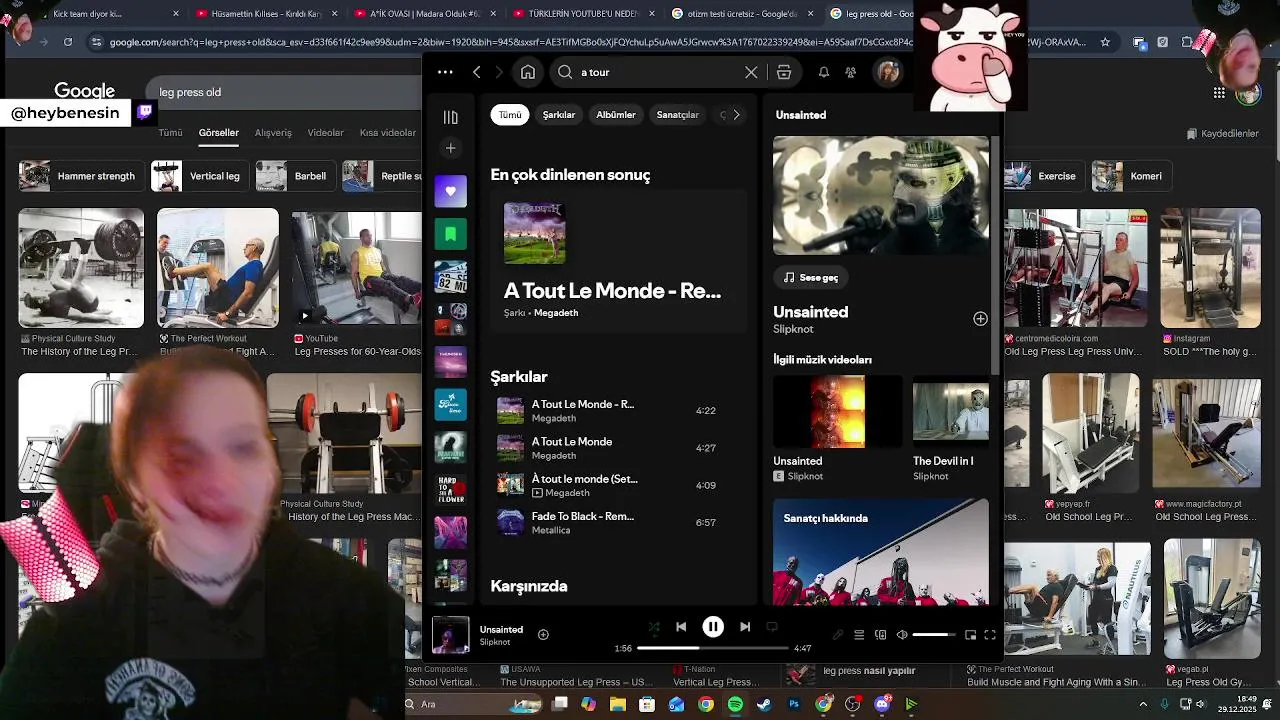Select the Şarkılar filter chip
The height and width of the screenshot is (720, 1280).
pyautogui.click(x=559, y=115)
